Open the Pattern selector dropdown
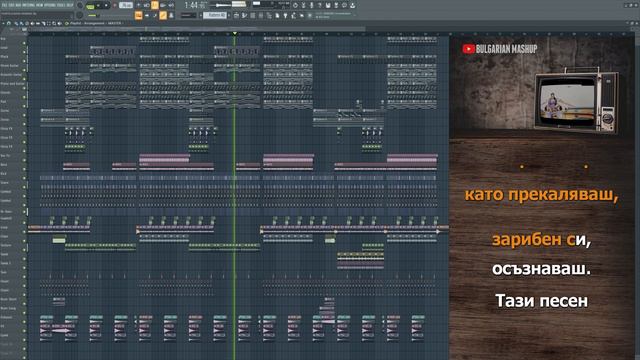The height and width of the screenshot is (360, 640). click(215, 15)
